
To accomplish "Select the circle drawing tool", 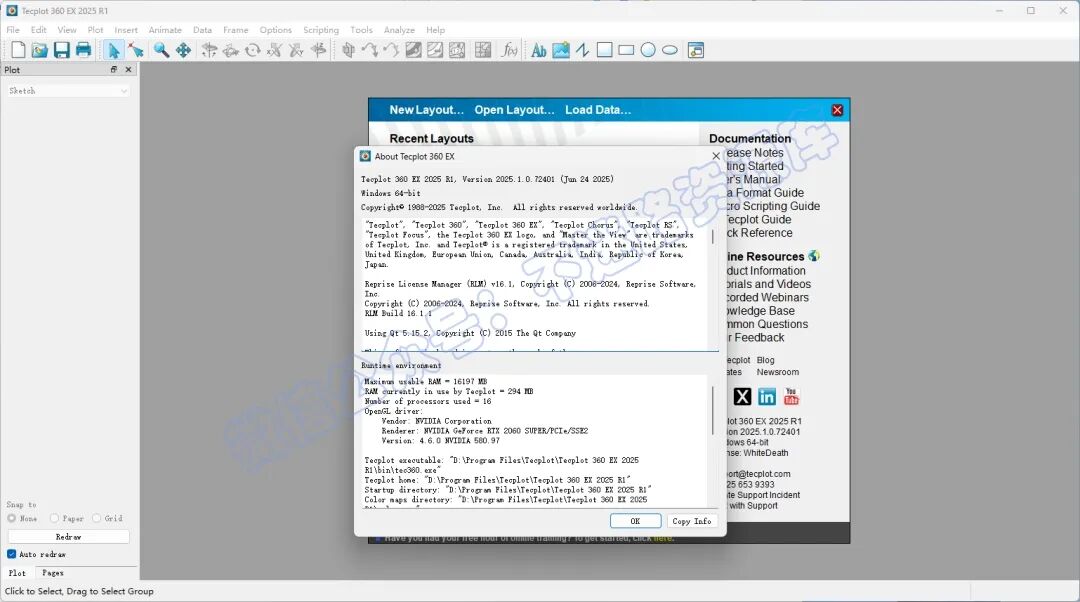I will [648, 50].
